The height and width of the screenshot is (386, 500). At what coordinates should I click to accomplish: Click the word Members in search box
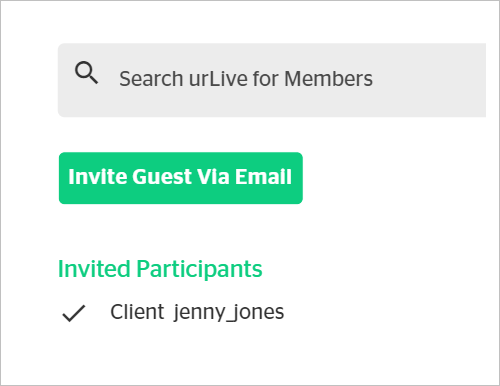point(328,79)
